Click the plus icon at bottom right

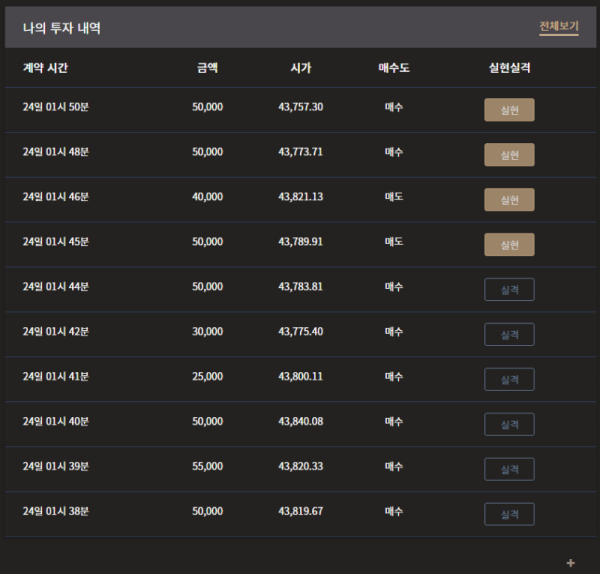[x=571, y=563]
